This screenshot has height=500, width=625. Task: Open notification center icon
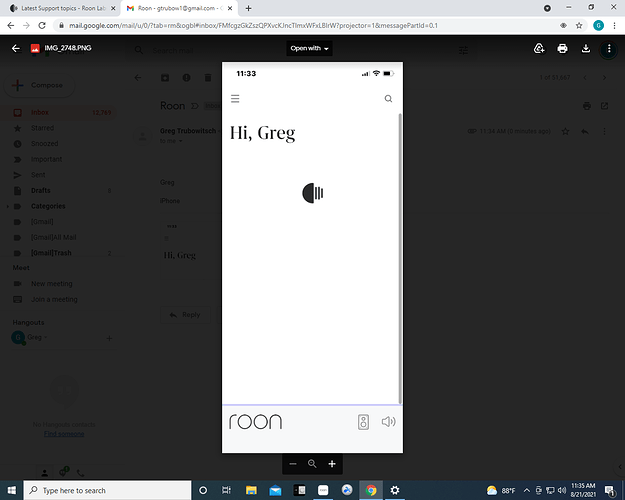coord(609,490)
